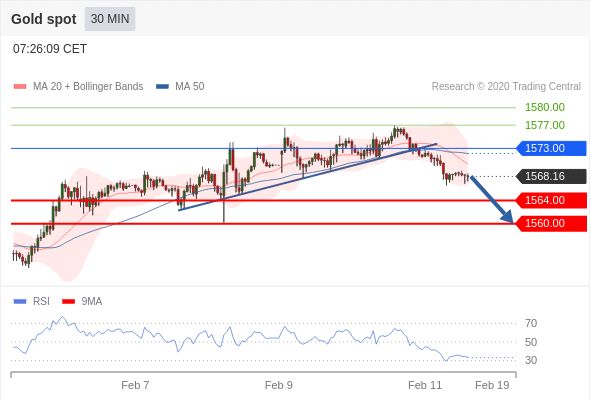The height and width of the screenshot is (400, 590).
Task: Click the Research Trading Central copyright text
Action: click(506, 87)
